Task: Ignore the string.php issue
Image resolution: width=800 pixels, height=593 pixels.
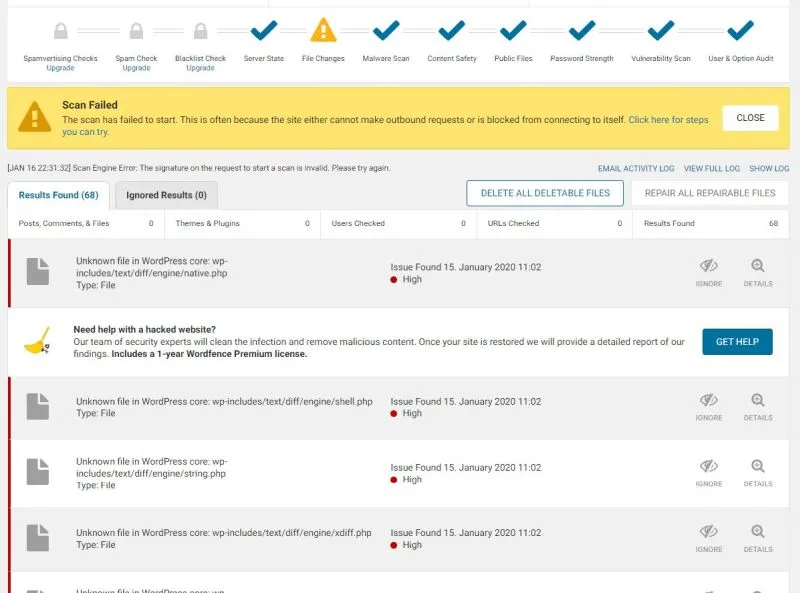Action: coord(709,473)
